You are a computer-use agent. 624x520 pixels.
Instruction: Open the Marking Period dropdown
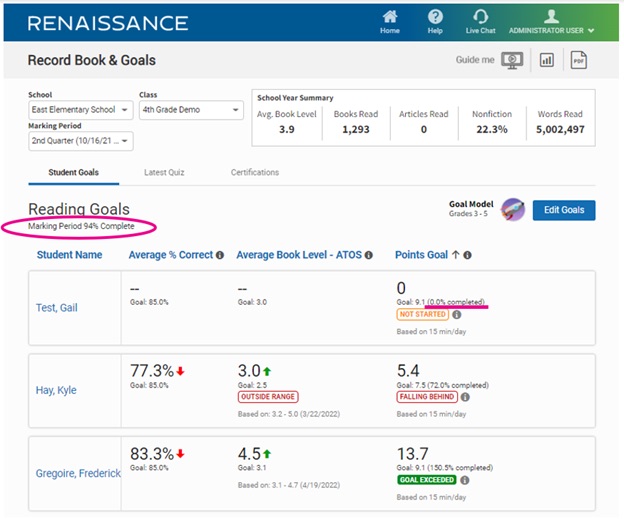tap(81, 141)
